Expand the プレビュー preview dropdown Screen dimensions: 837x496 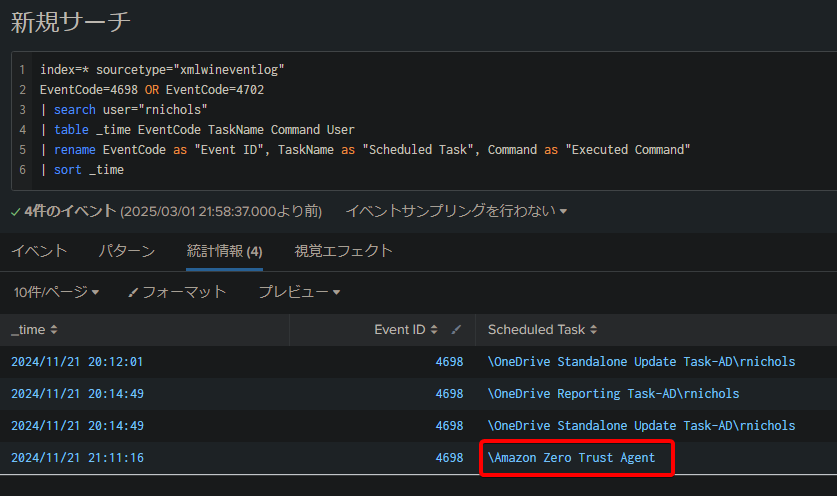299,292
